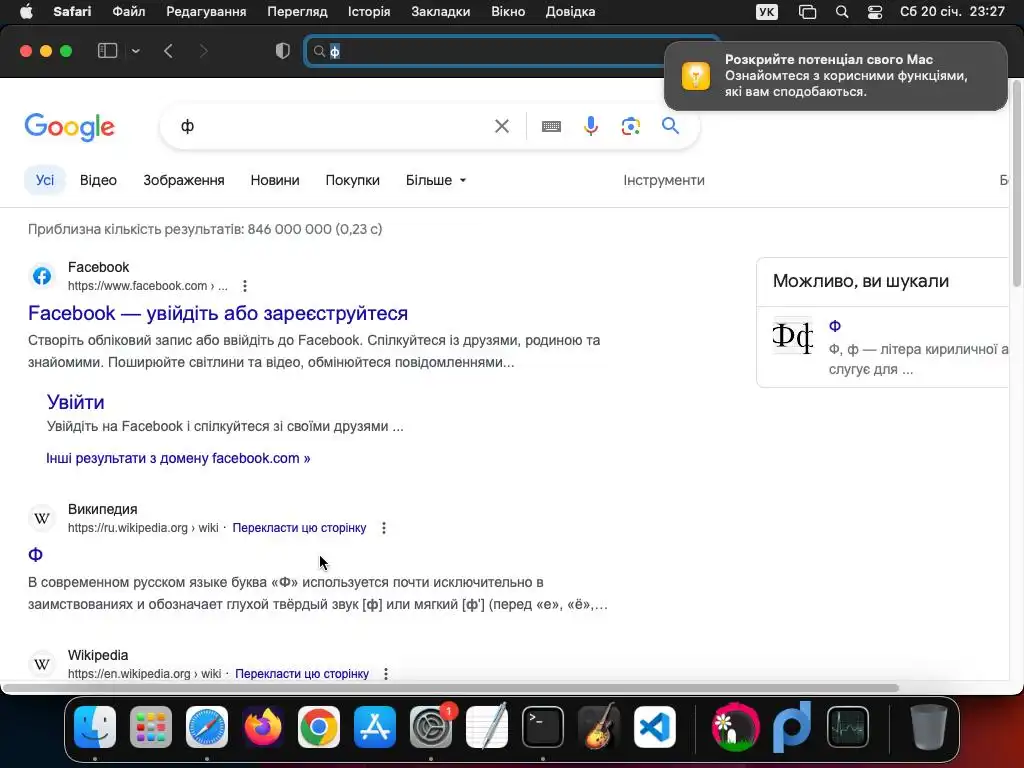Go back with the back arrow

click(168, 51)
